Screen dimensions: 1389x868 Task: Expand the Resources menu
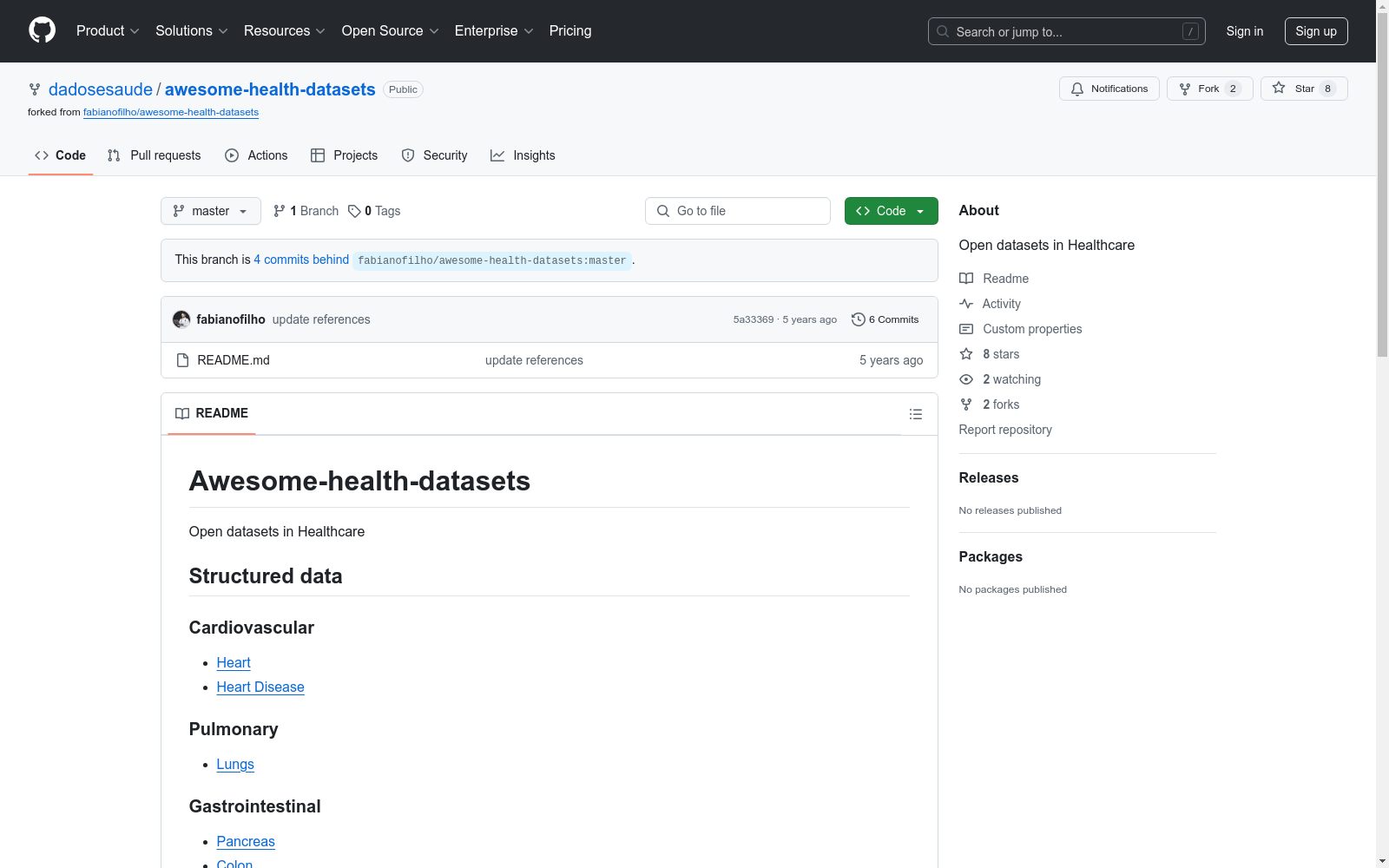point(285,30)
